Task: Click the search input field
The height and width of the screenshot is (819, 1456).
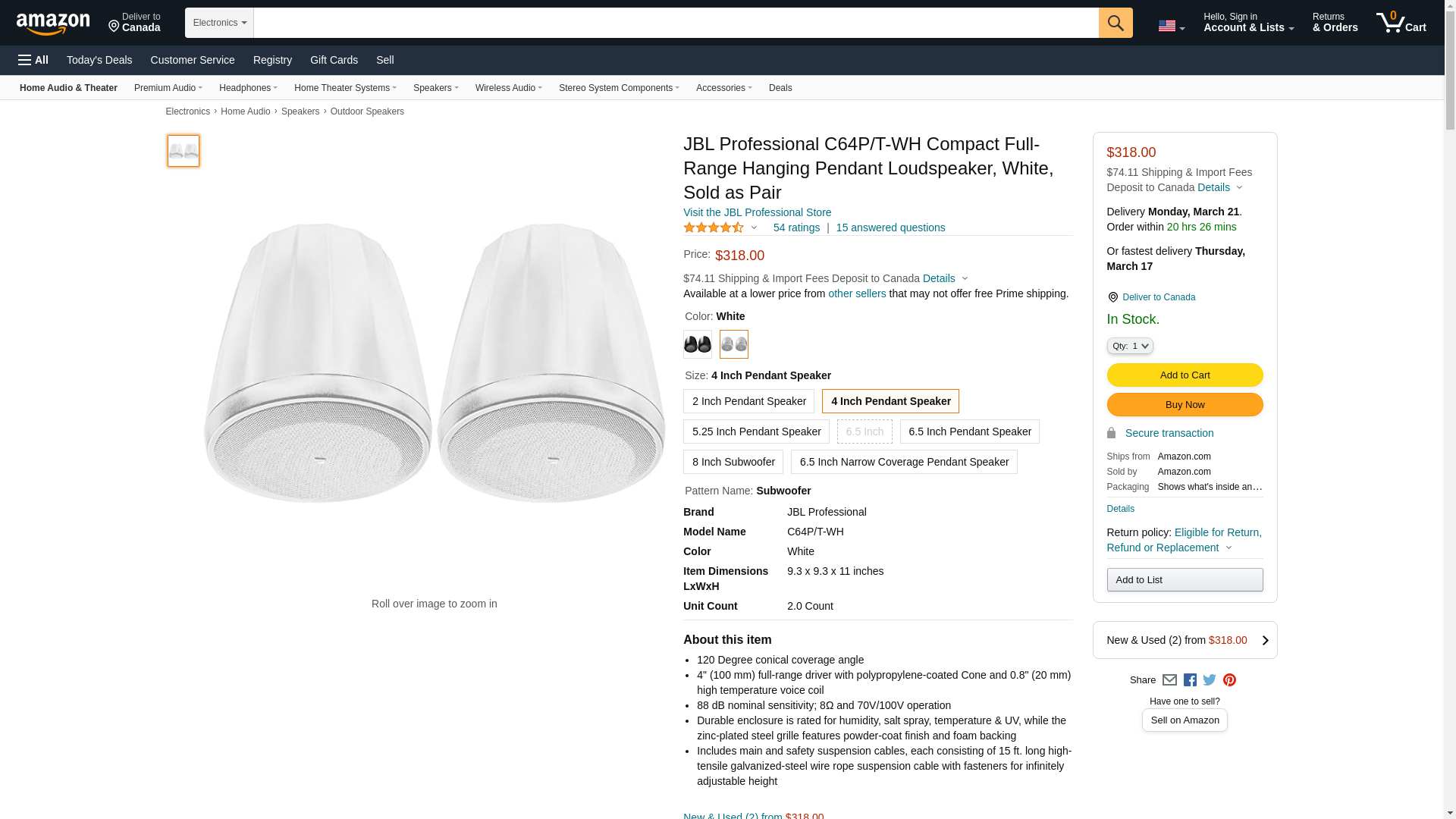Action: [675, 23]
